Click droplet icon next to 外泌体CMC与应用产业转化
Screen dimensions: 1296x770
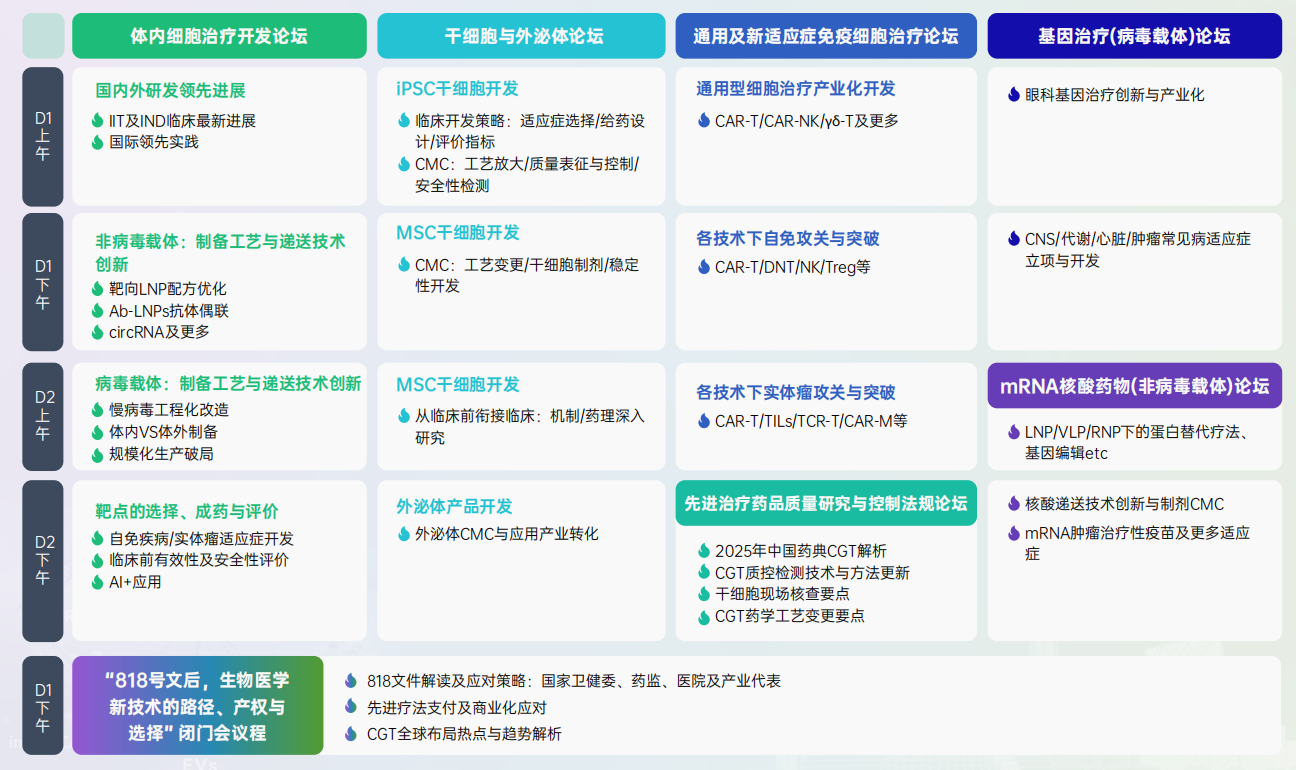coord(404,534)
